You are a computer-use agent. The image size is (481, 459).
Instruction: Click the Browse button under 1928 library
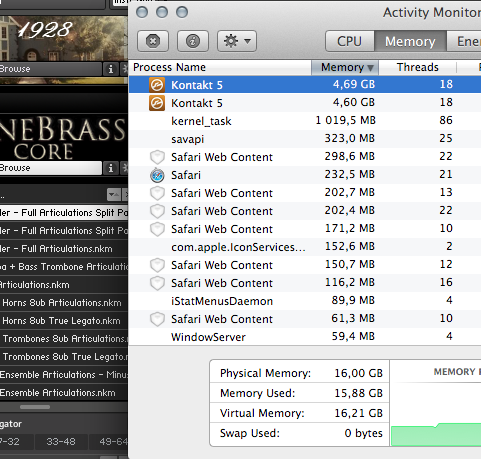(50, 69)
